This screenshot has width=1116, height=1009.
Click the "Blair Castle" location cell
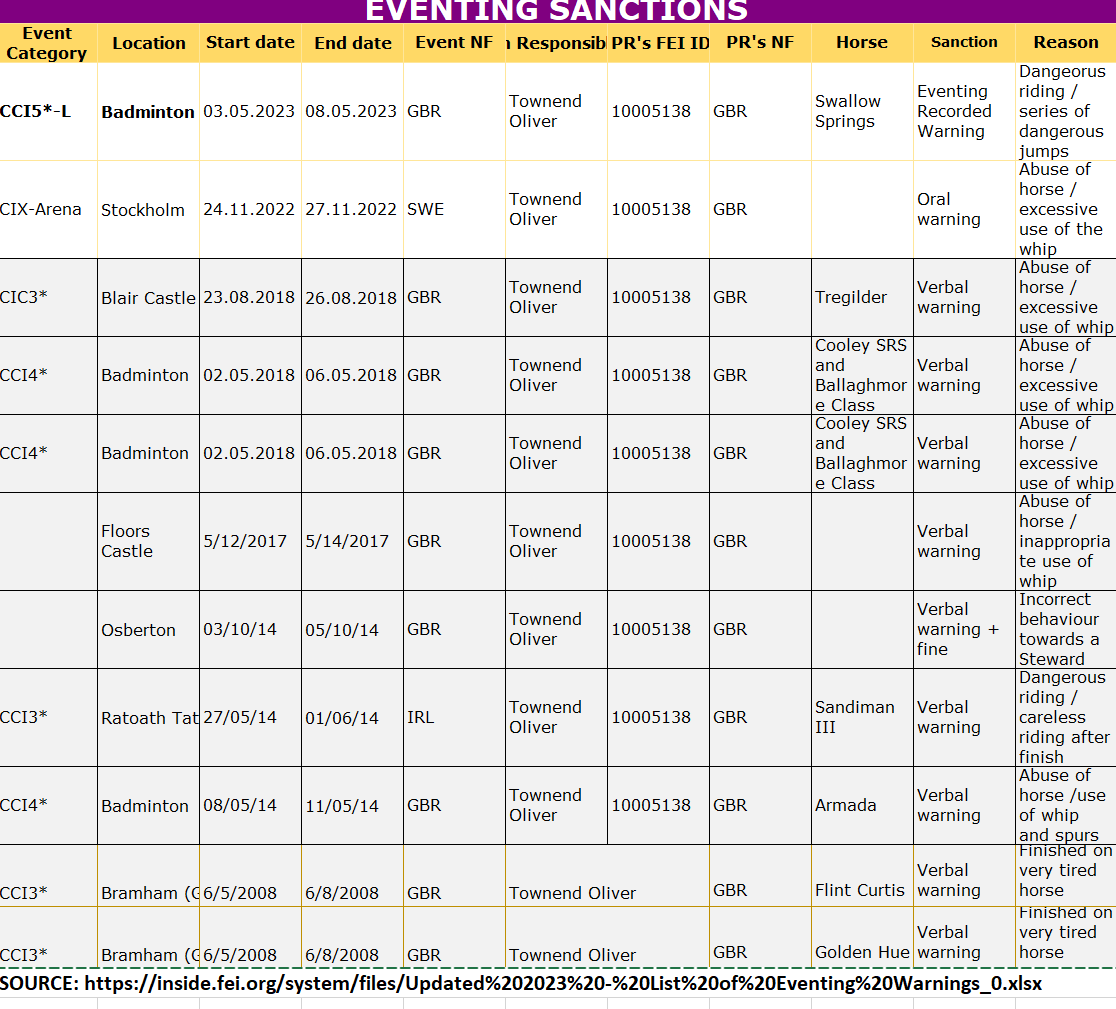(149, 297)
